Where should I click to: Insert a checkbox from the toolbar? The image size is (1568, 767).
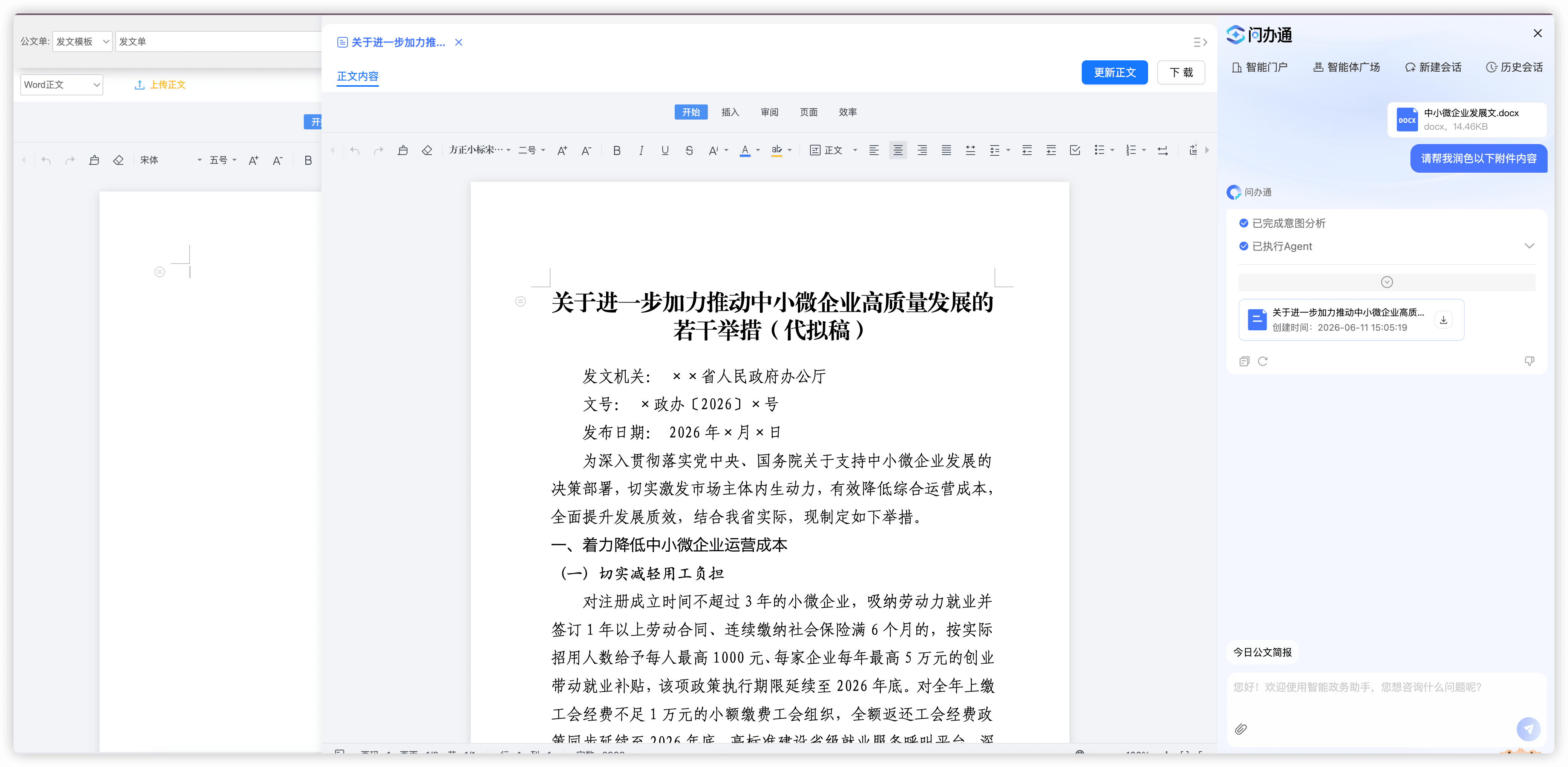click(1075, 150)
